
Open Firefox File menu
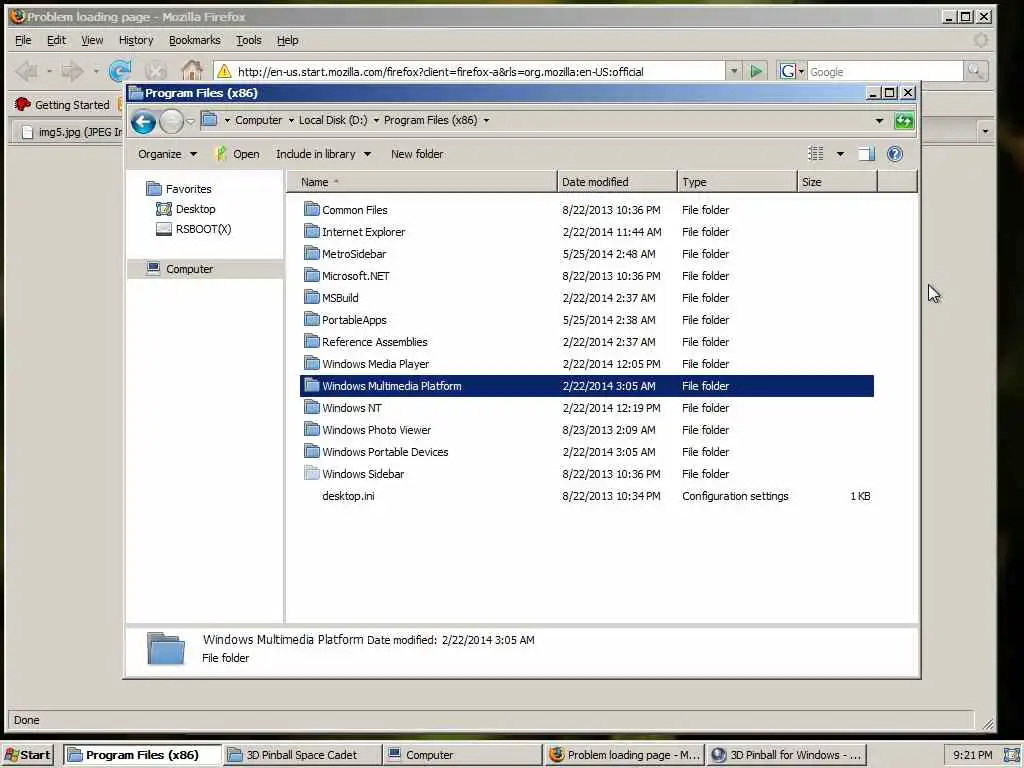tap(23, 40)
